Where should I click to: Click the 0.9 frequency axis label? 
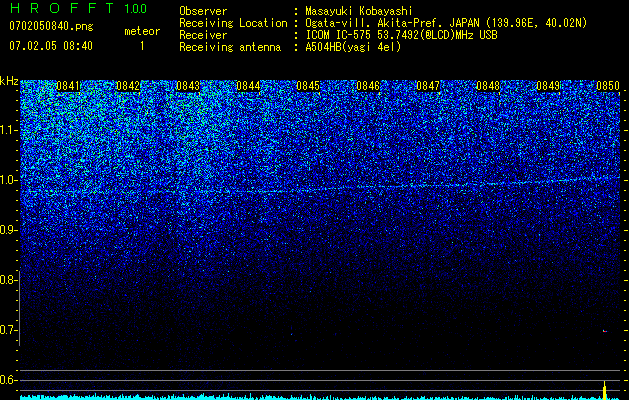point(7,230)
